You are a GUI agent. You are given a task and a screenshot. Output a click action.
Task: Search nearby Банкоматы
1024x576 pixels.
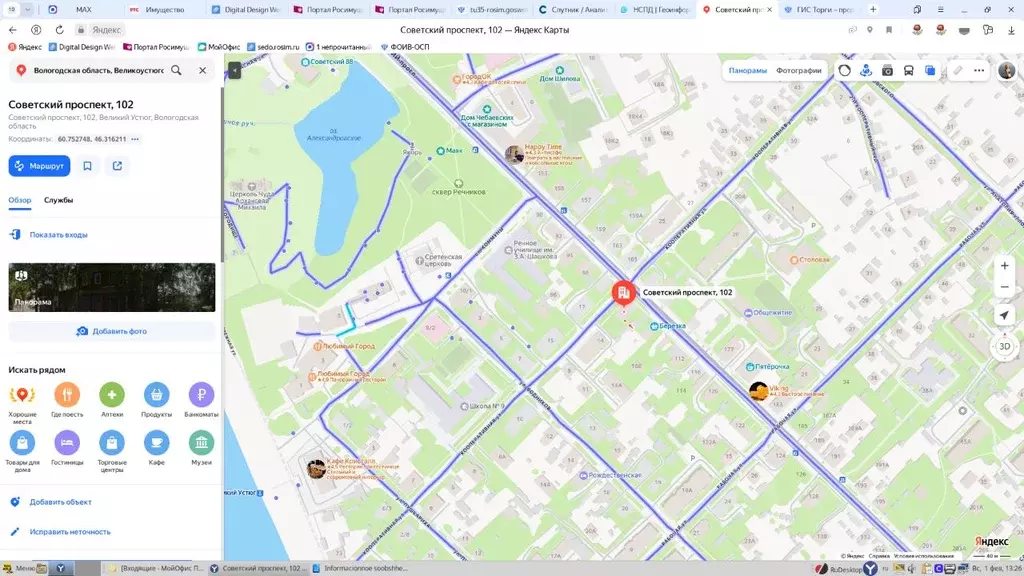coord(201,400)
